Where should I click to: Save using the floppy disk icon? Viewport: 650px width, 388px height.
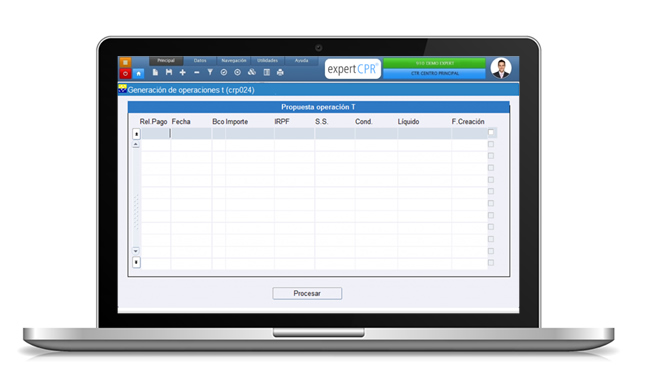(x=169, y=72)
